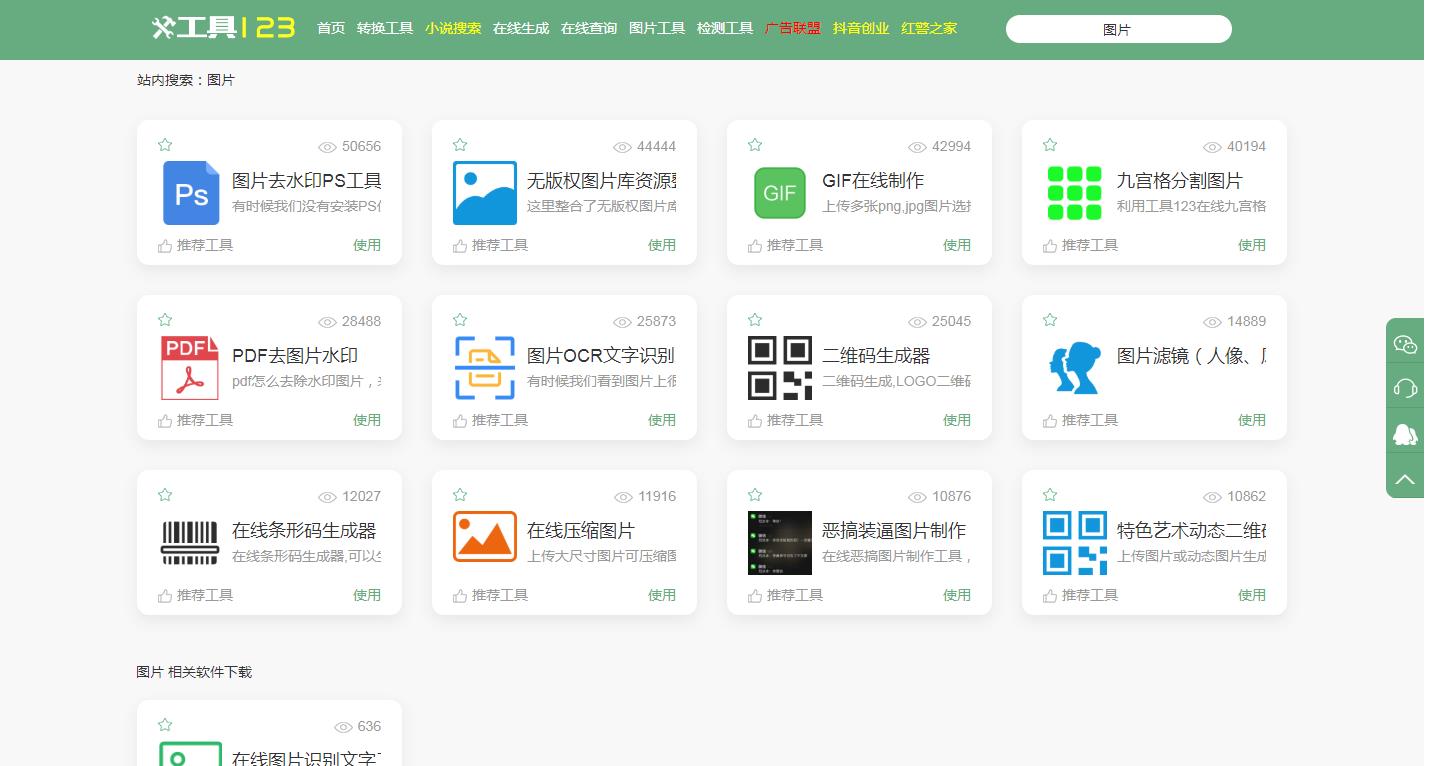Click 使用 link on GIF在线制作
The width and height of the screenshot is (1440, 766).
click(x=956, y=244)
